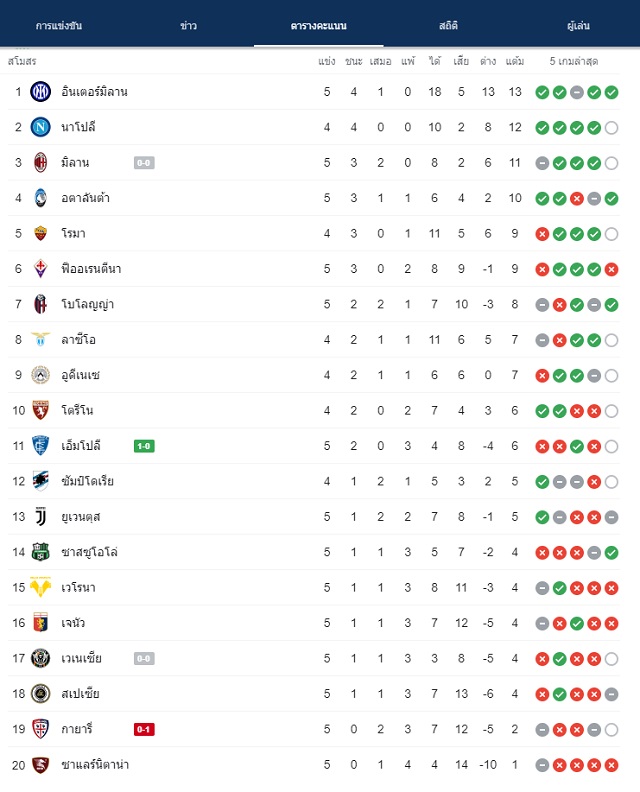Viewport: 640px width, 792px height.
Task: Click the Inter Milan club crest
Action: coord(40,92)
